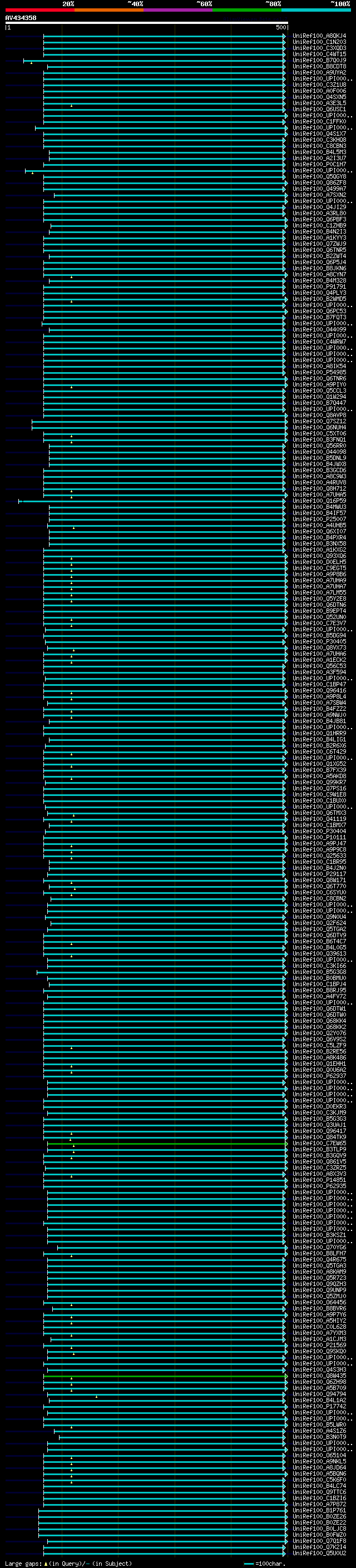
Task: Open hit UniRef100_B7Q0J9
Action: click(x=319, y=60)
